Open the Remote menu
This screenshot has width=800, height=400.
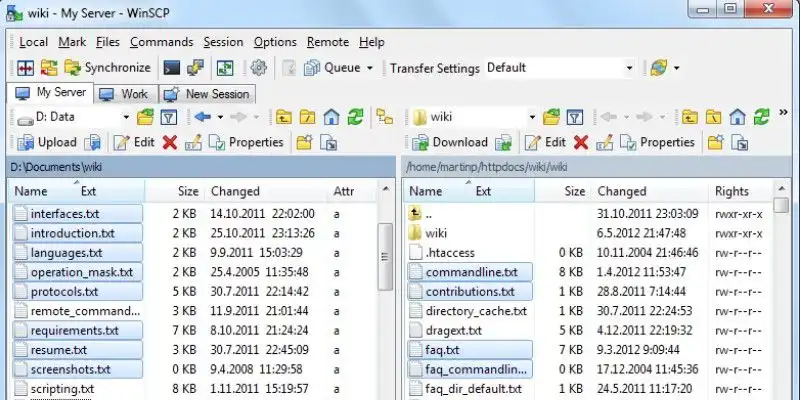tap(328, 42)
